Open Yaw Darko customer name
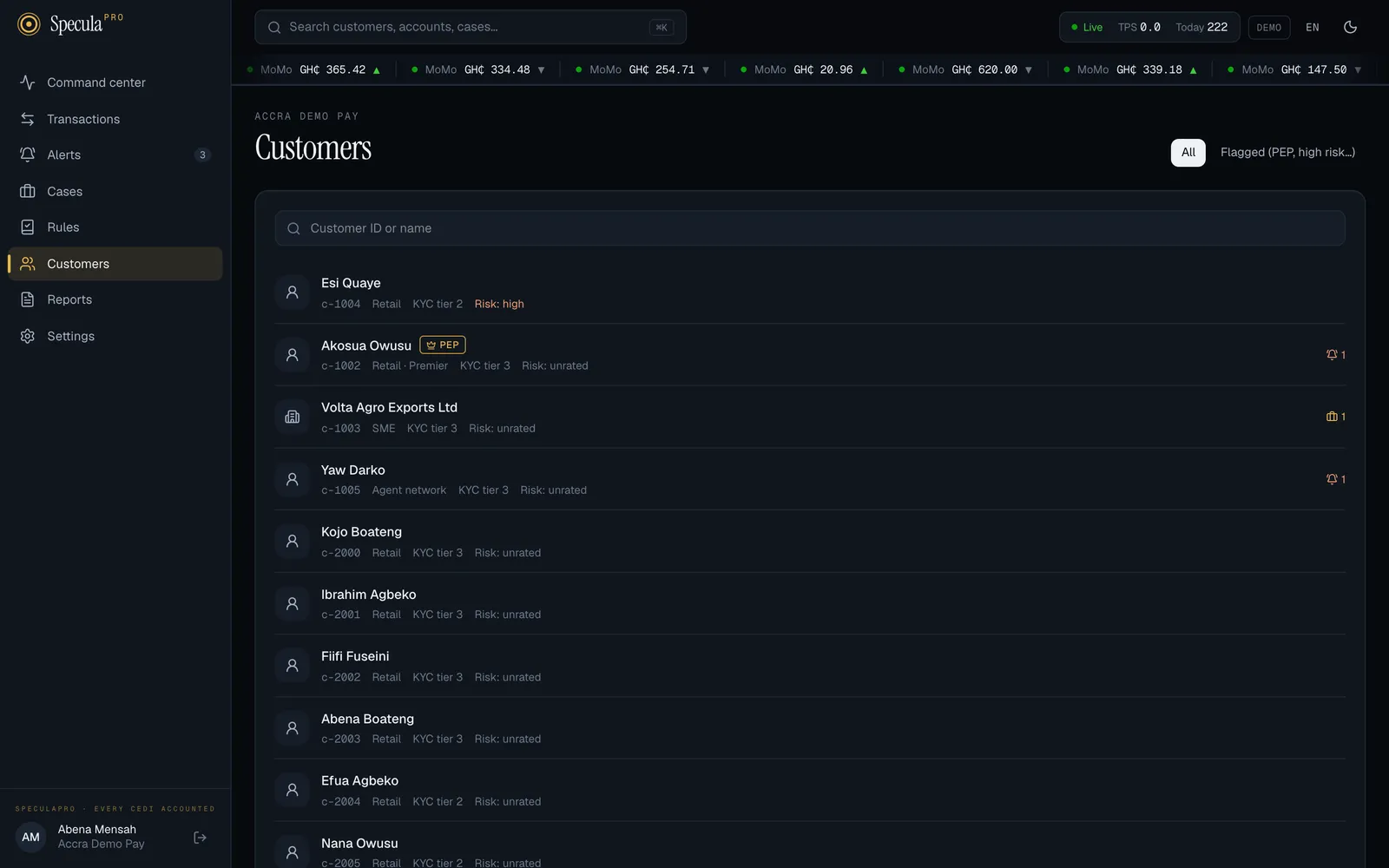The height and width of the screenshot is (868, 1389). [352, 470]
